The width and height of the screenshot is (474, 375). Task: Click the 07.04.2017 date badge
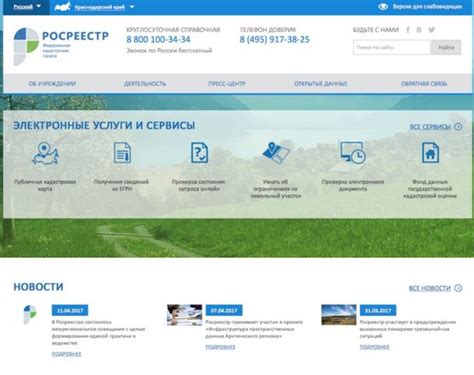click(x=224, y=310)
